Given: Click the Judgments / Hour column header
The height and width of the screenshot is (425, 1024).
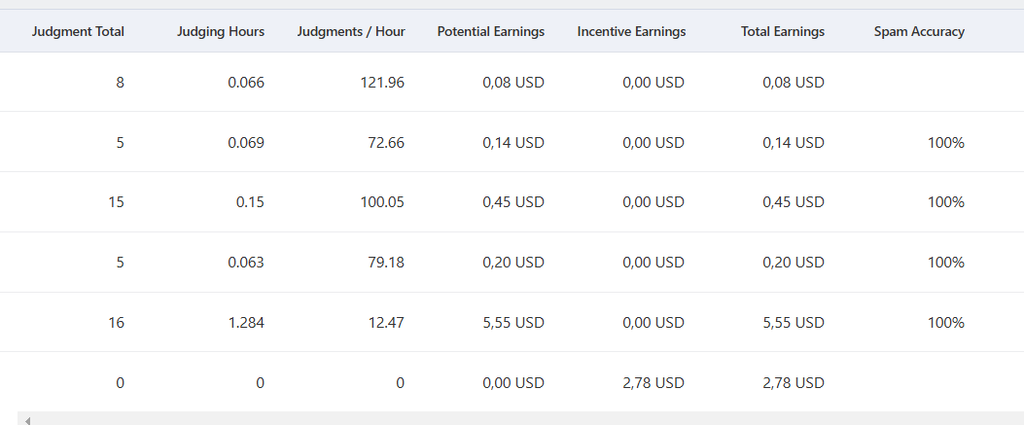Looking at the screenshot, I should click(x=351, y=31).
